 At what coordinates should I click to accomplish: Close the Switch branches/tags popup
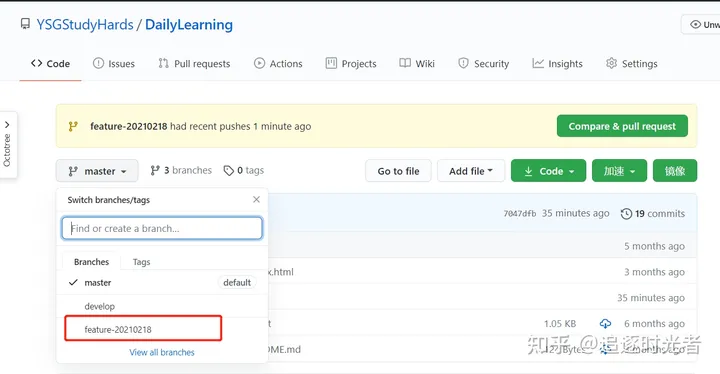coord(256,199)
